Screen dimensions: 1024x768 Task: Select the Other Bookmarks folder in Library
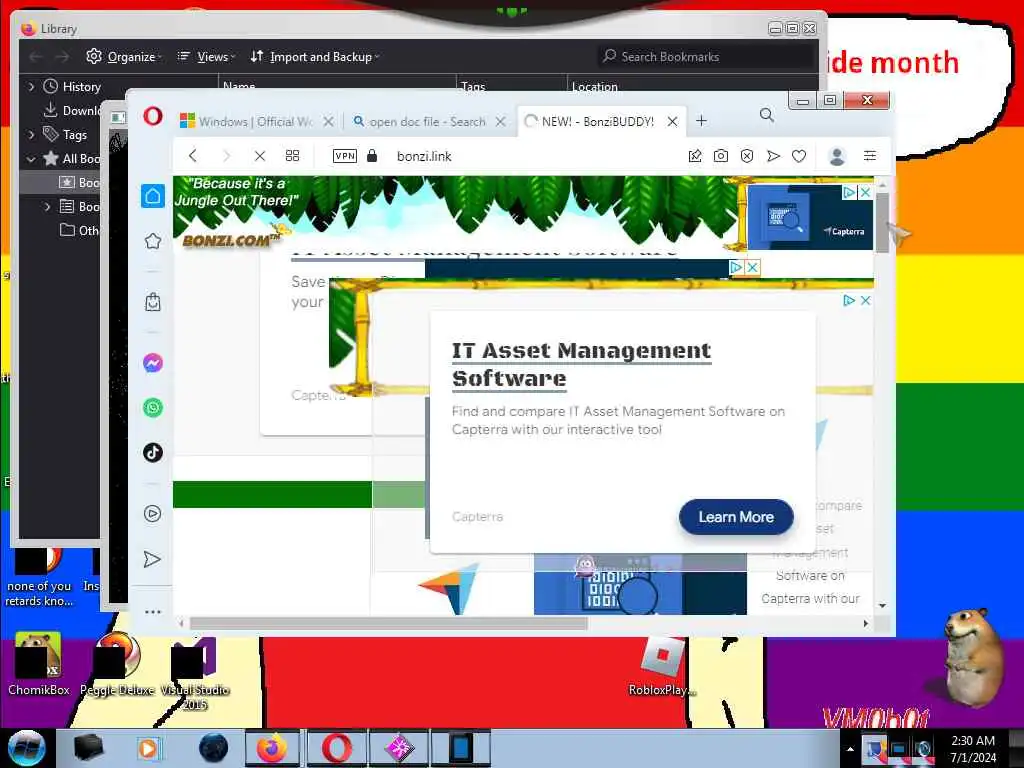tap(79, 231)
